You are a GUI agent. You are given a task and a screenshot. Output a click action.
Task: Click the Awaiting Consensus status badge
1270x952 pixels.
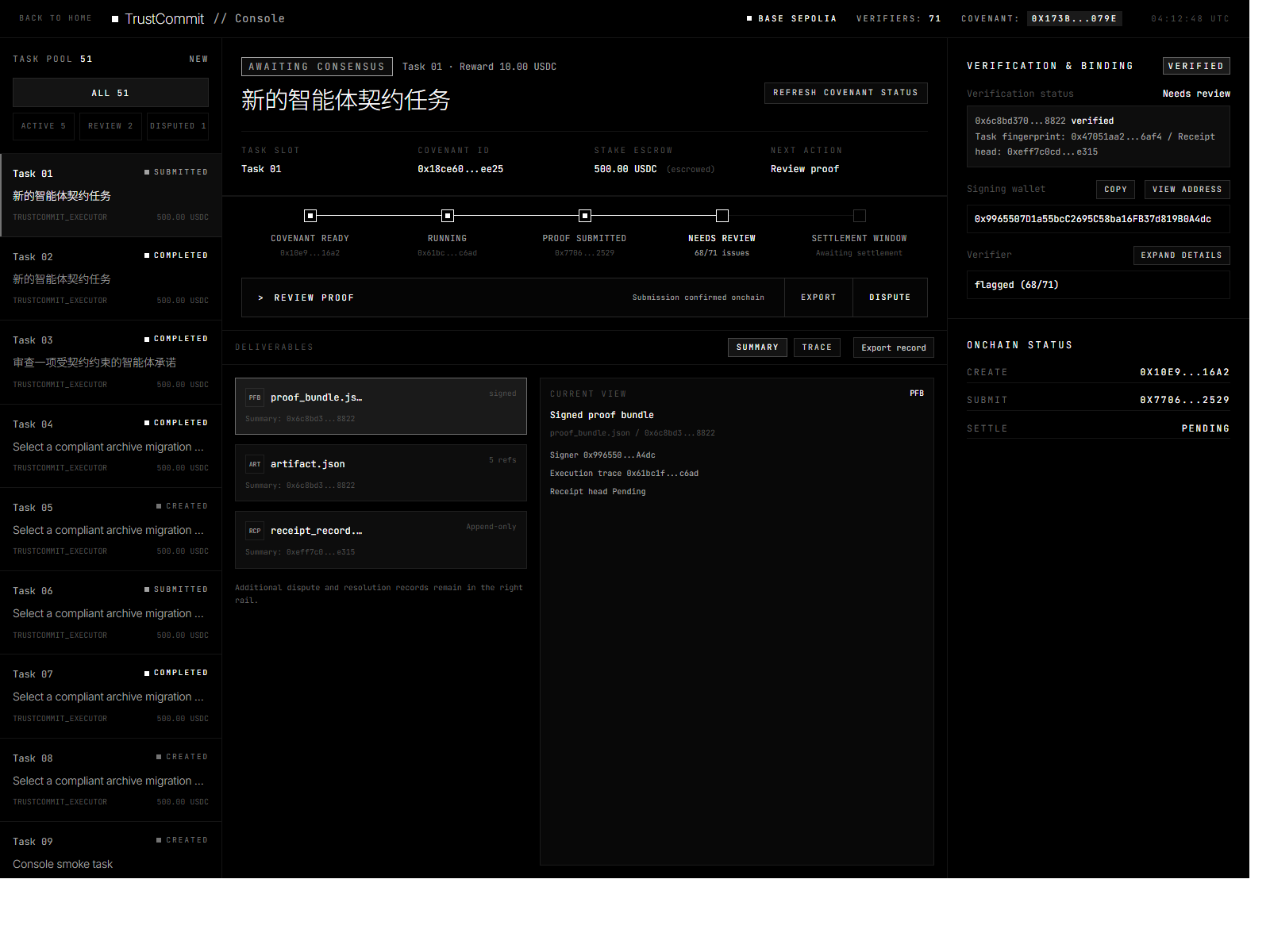317,67
